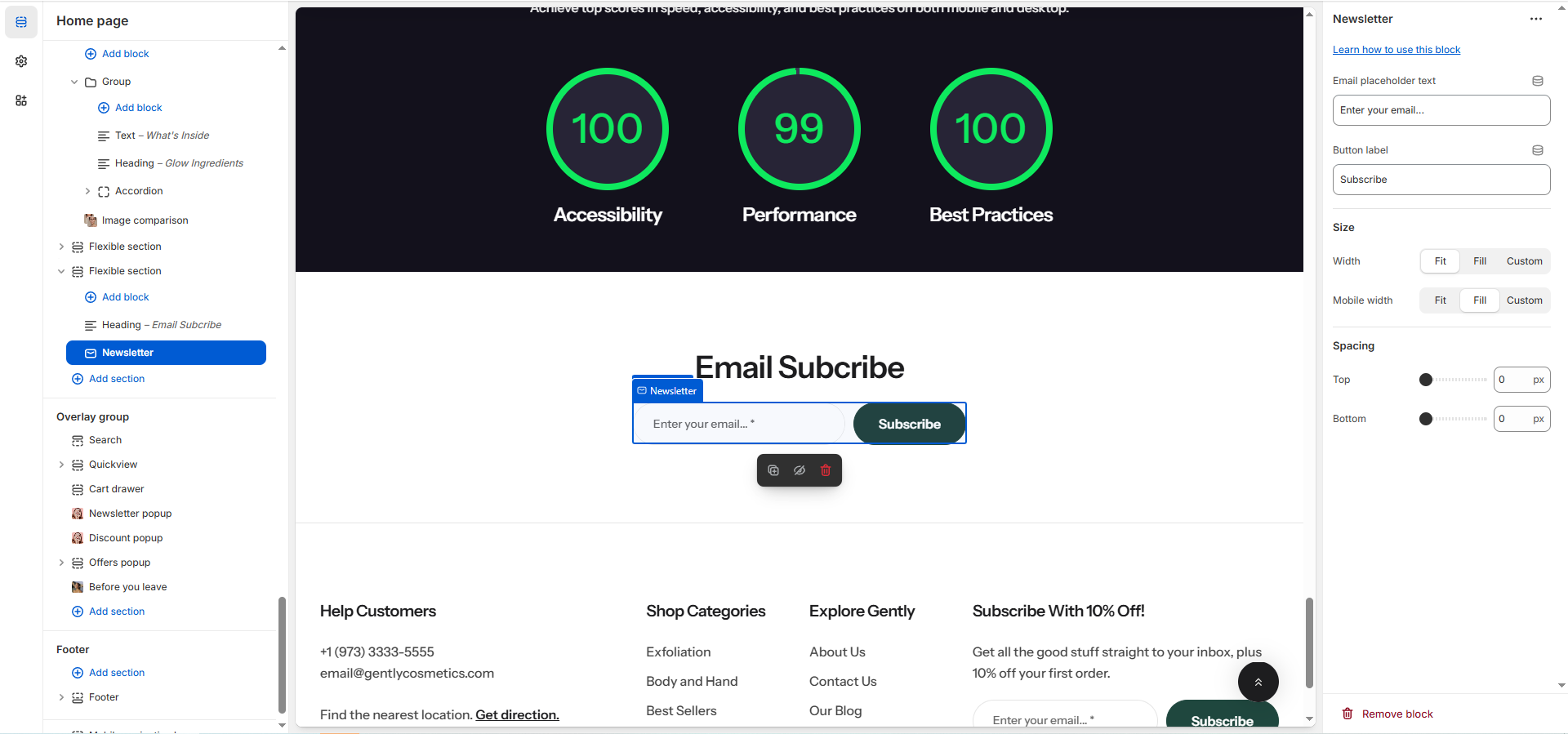Image resolution: width=1568 pixels, height=734 pixels.
Task: Click the scroll-to-top arrow button in preview
Action: 1258,682
